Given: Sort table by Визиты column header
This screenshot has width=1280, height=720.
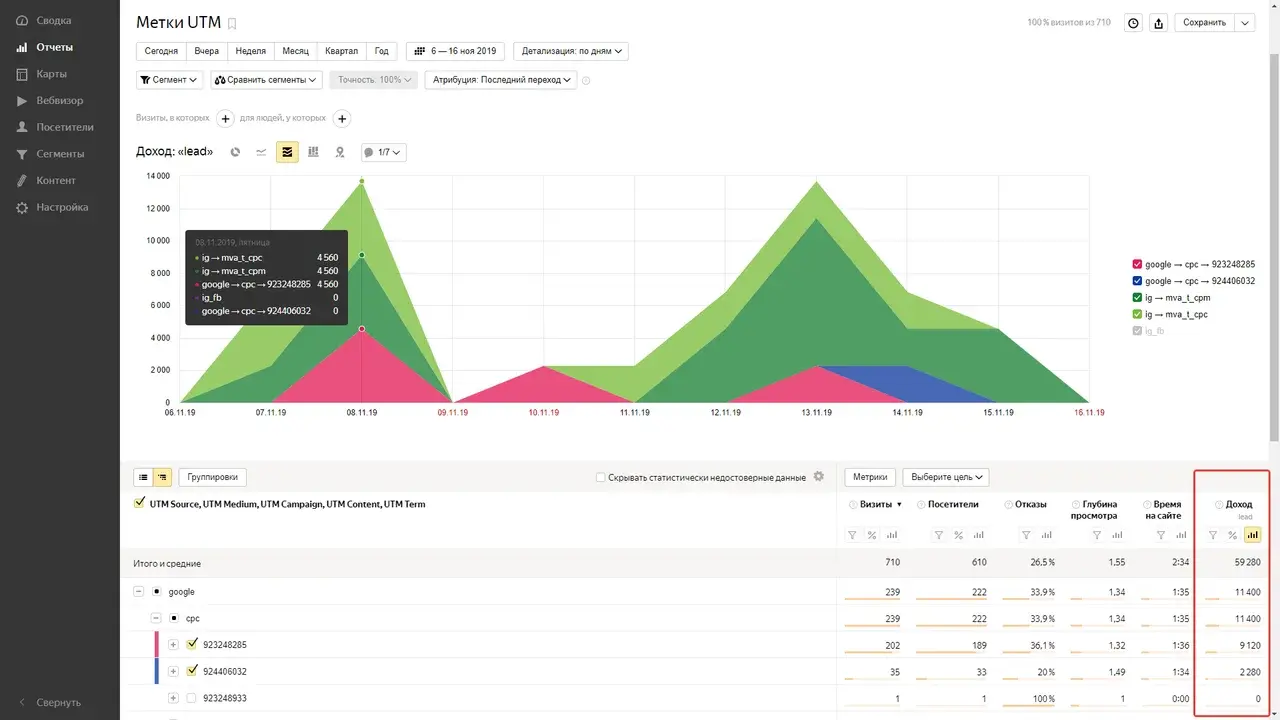Looking at the screenshot, I should tap(877, 504).
